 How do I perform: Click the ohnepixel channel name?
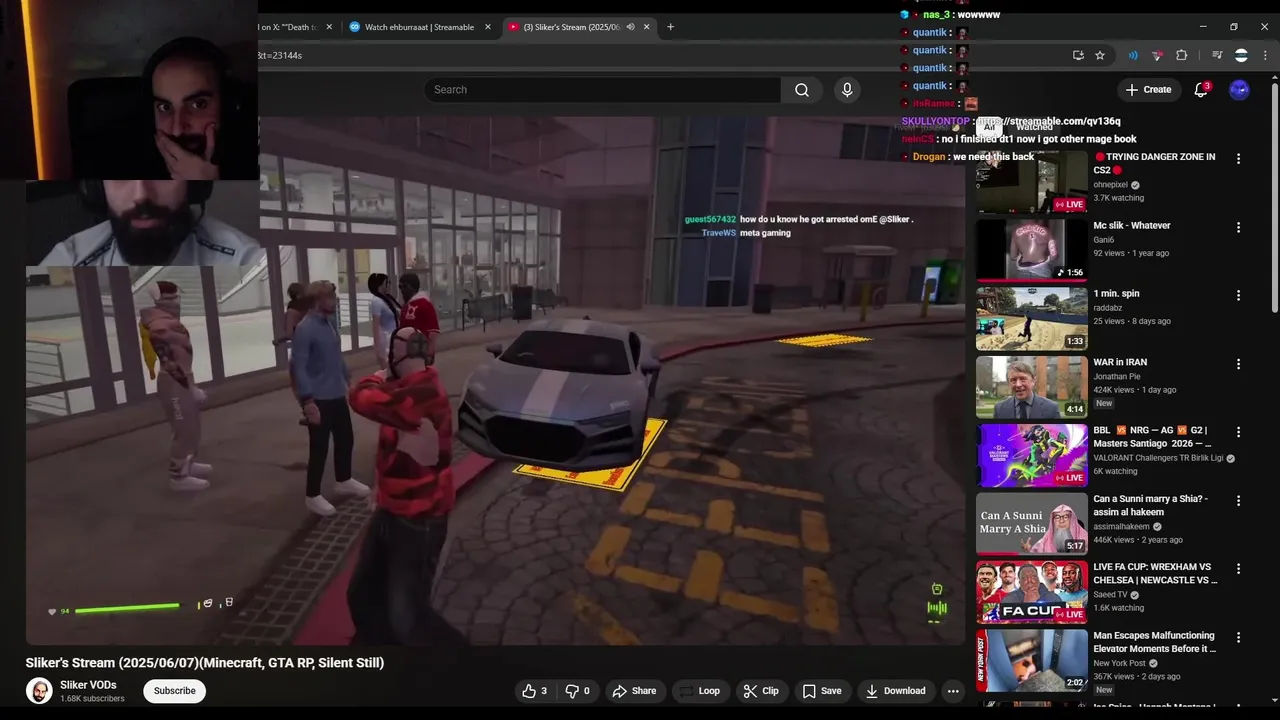click(1110, 185)
